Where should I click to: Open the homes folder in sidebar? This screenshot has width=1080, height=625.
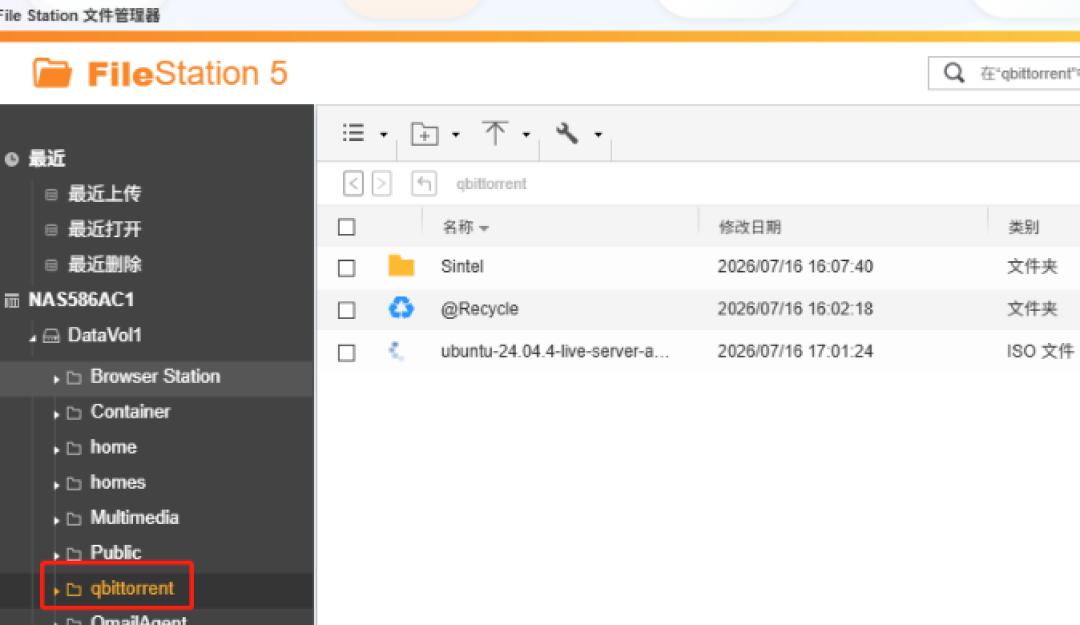pyautogui.click(x=118, y=482)
